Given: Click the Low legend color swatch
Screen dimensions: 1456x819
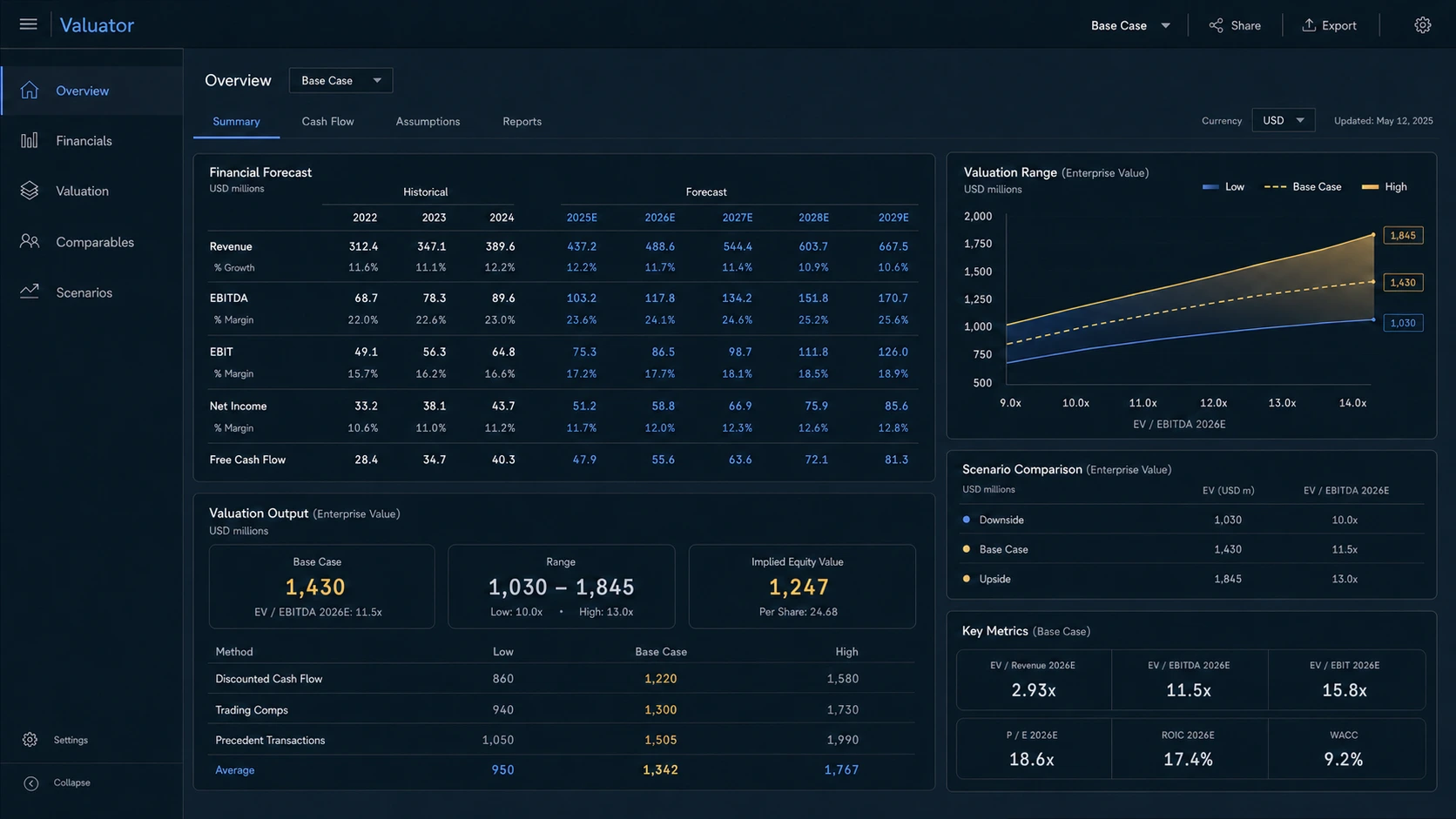Looking at the screenshot, I should pyautogui.click(x=1210, y=187).
